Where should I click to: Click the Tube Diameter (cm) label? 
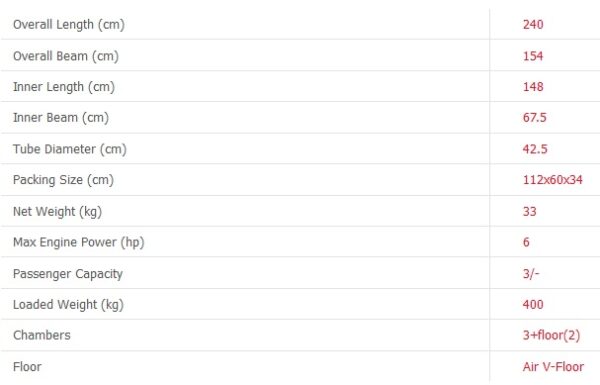[x=70, y=149]
